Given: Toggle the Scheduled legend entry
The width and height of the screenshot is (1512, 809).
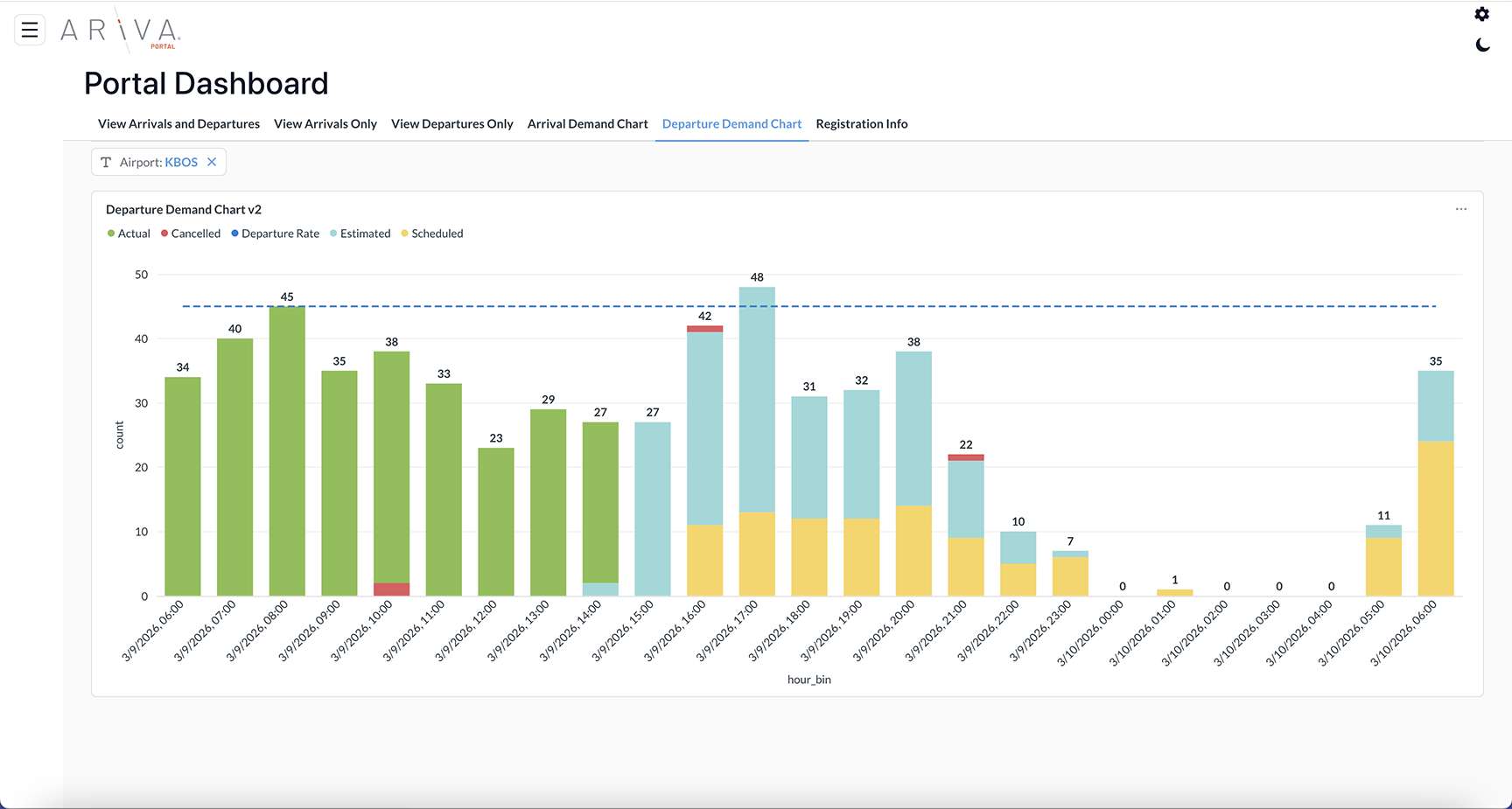Looking at the screenshot, I should 432,234.
